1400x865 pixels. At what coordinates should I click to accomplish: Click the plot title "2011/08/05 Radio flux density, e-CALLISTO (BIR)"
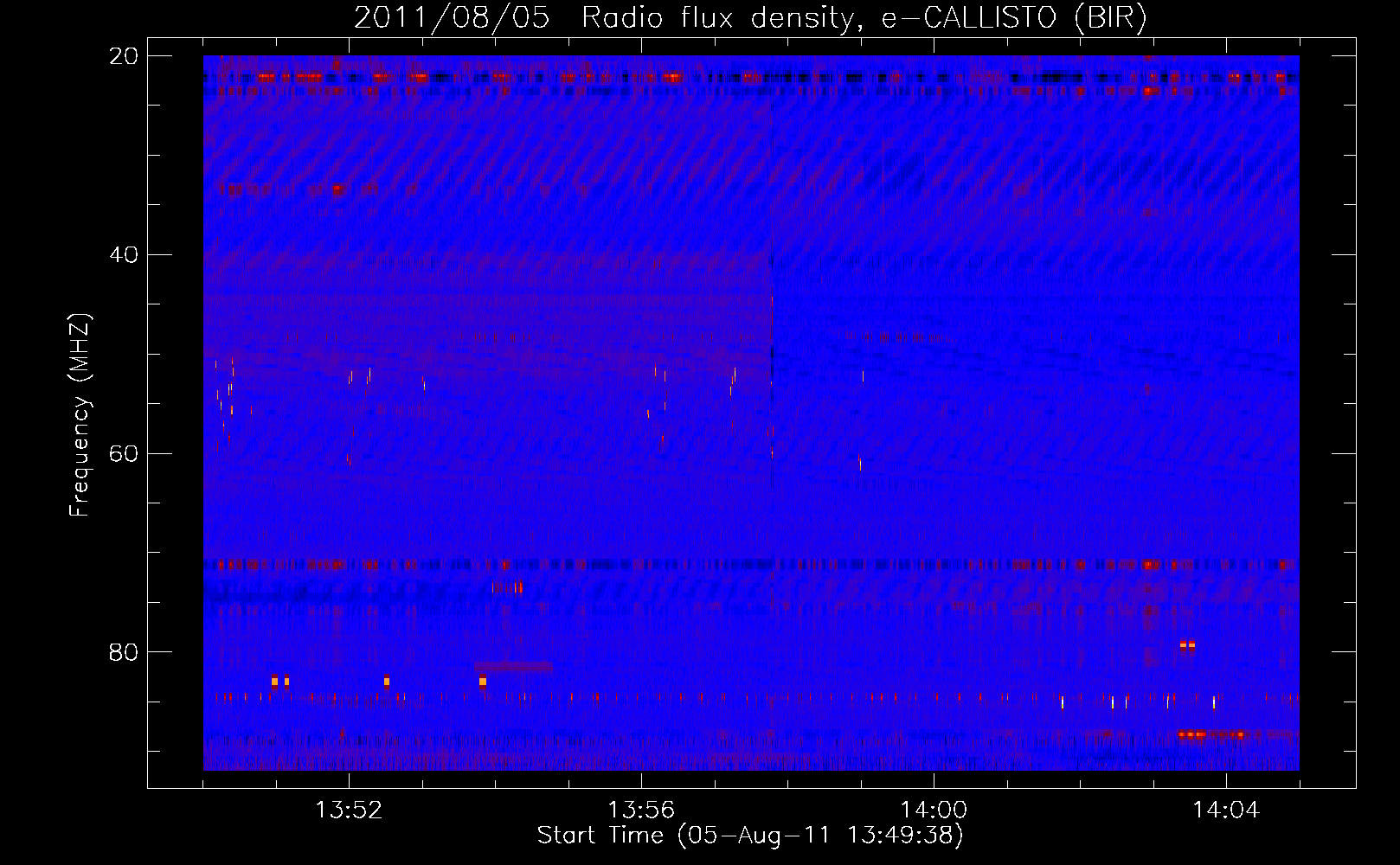750,17
